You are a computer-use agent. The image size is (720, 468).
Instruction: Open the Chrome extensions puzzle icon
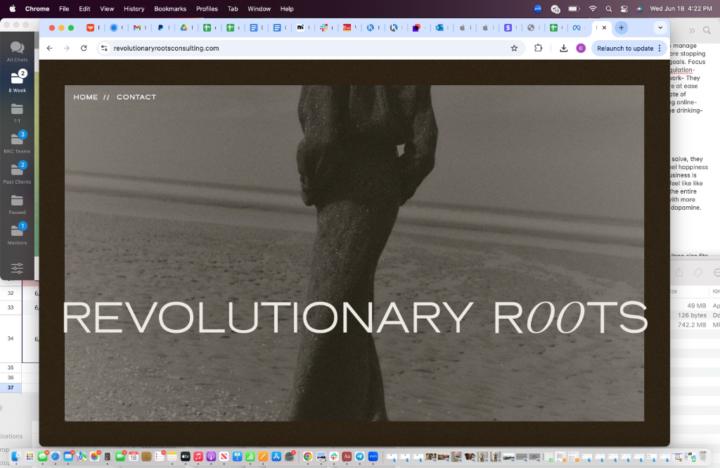pyautogui.click(x=538, y=48)
